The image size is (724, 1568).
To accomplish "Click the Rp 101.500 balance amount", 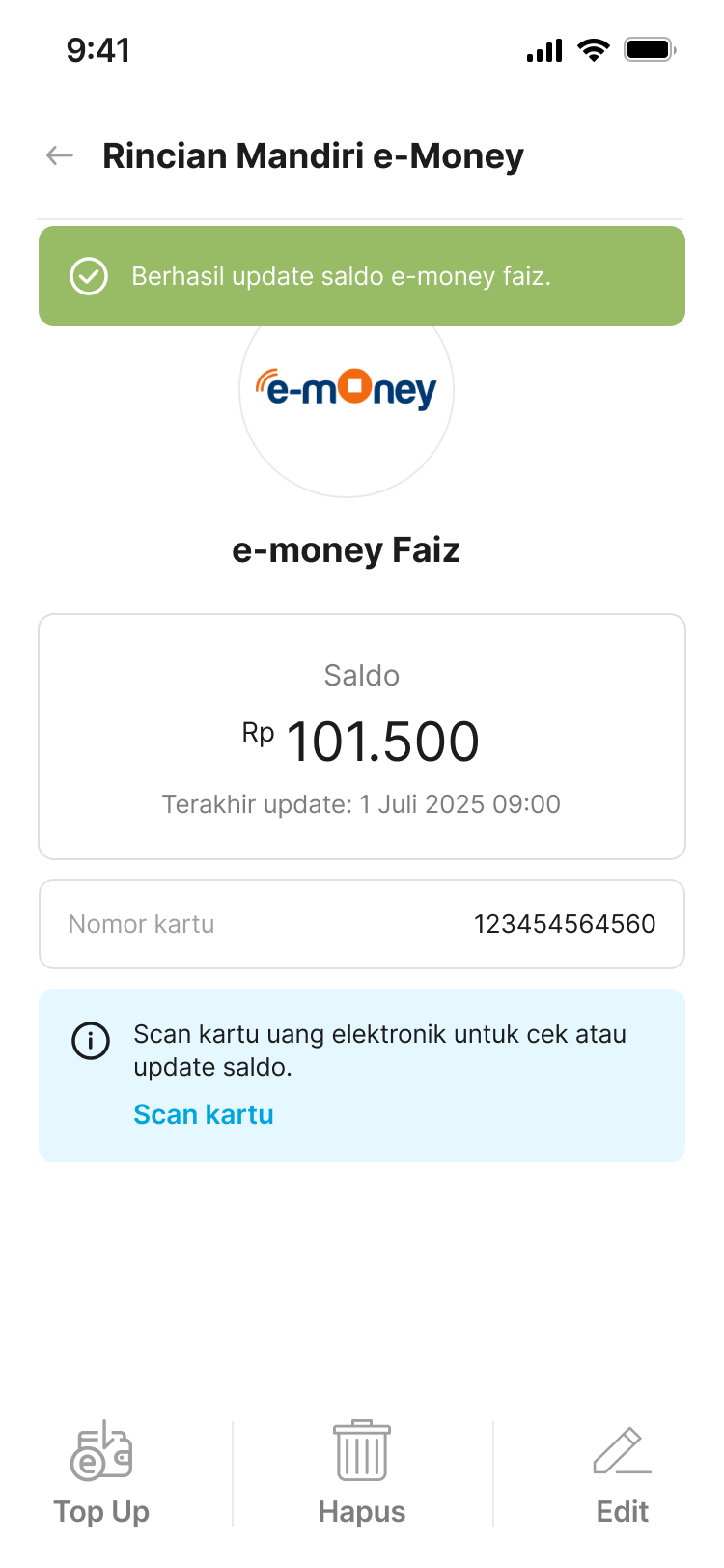I will [362, 742].
